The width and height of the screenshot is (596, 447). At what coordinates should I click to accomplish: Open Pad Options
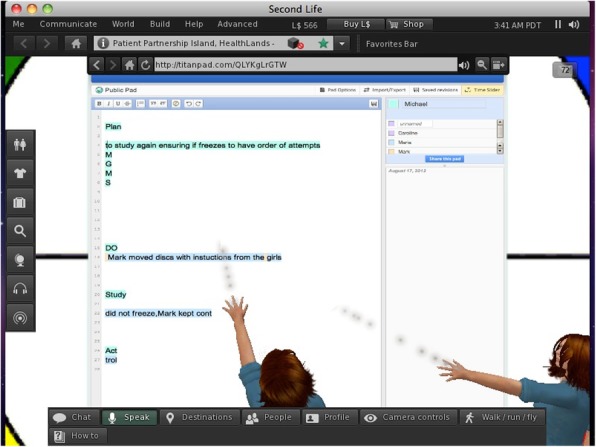(338, 90)
